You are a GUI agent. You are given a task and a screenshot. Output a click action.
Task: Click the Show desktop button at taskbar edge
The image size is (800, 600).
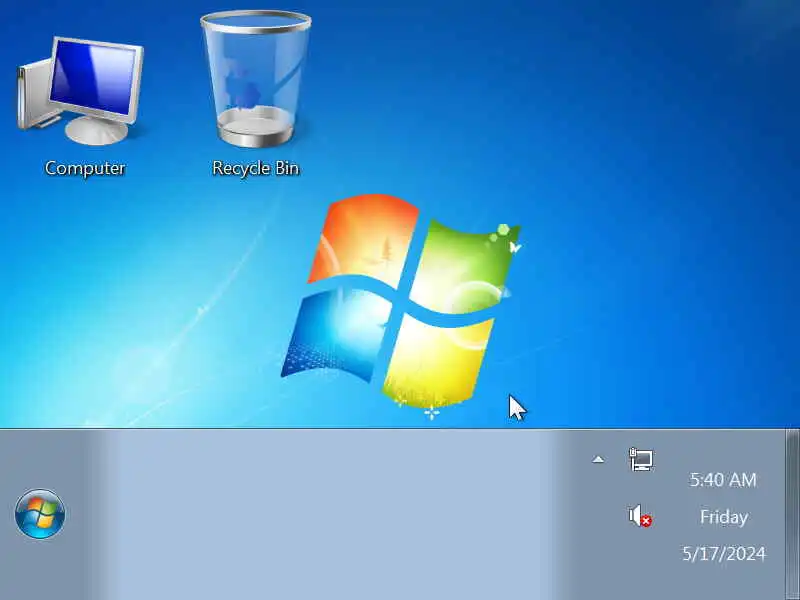click(793, 514)
